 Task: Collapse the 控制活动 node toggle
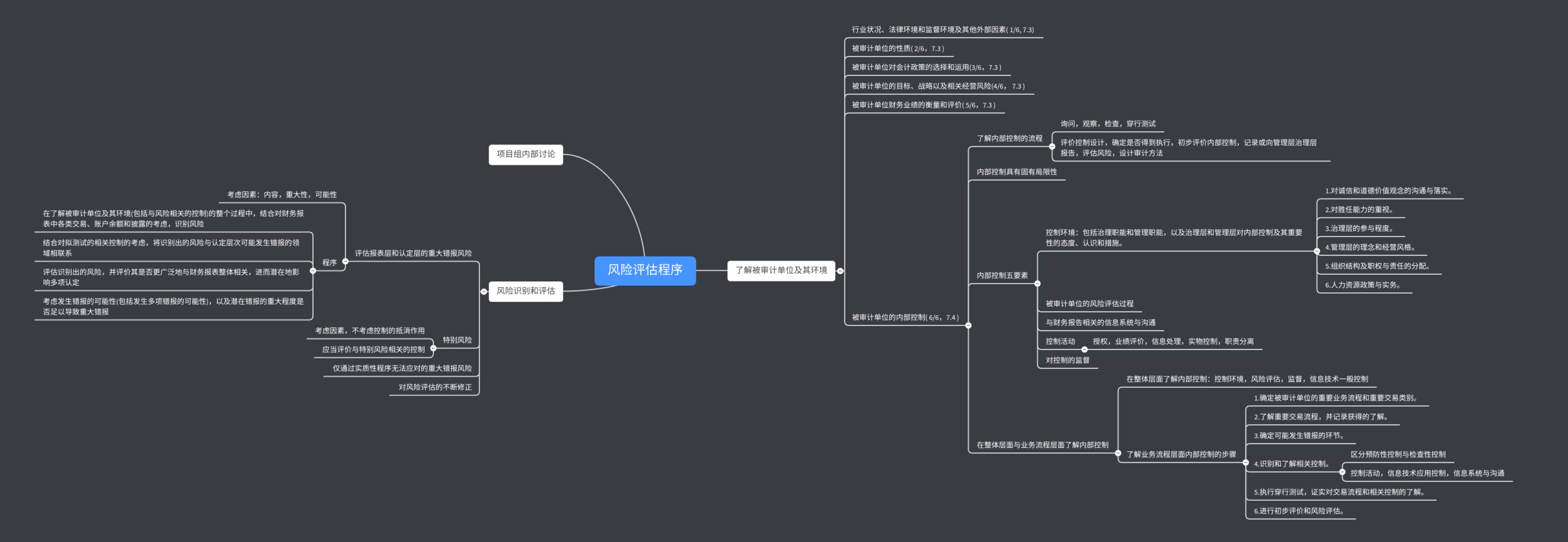tap(1084, 350)
